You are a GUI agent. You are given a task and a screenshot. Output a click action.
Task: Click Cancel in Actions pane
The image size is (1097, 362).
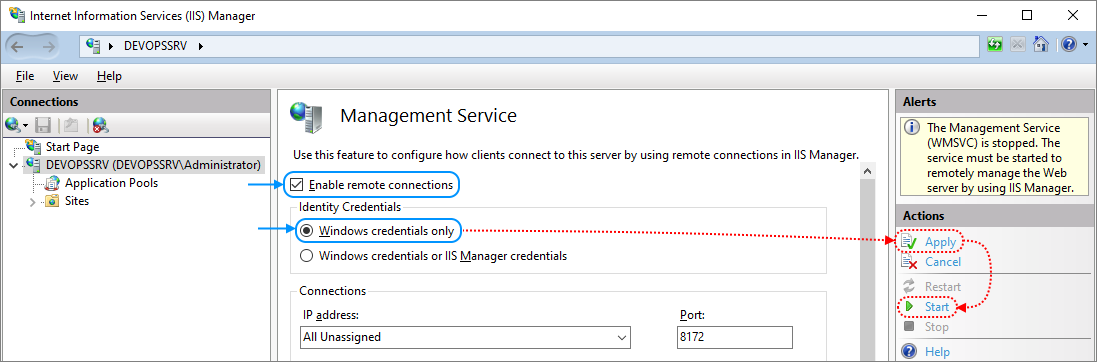point(942,261)
